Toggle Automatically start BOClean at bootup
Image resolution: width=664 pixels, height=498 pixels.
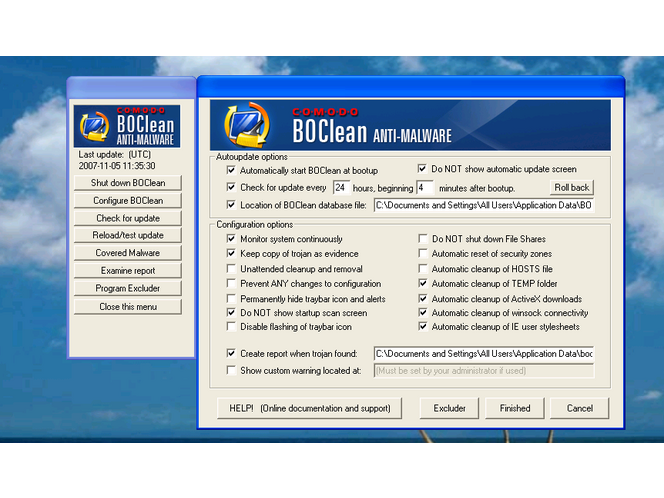231,170
